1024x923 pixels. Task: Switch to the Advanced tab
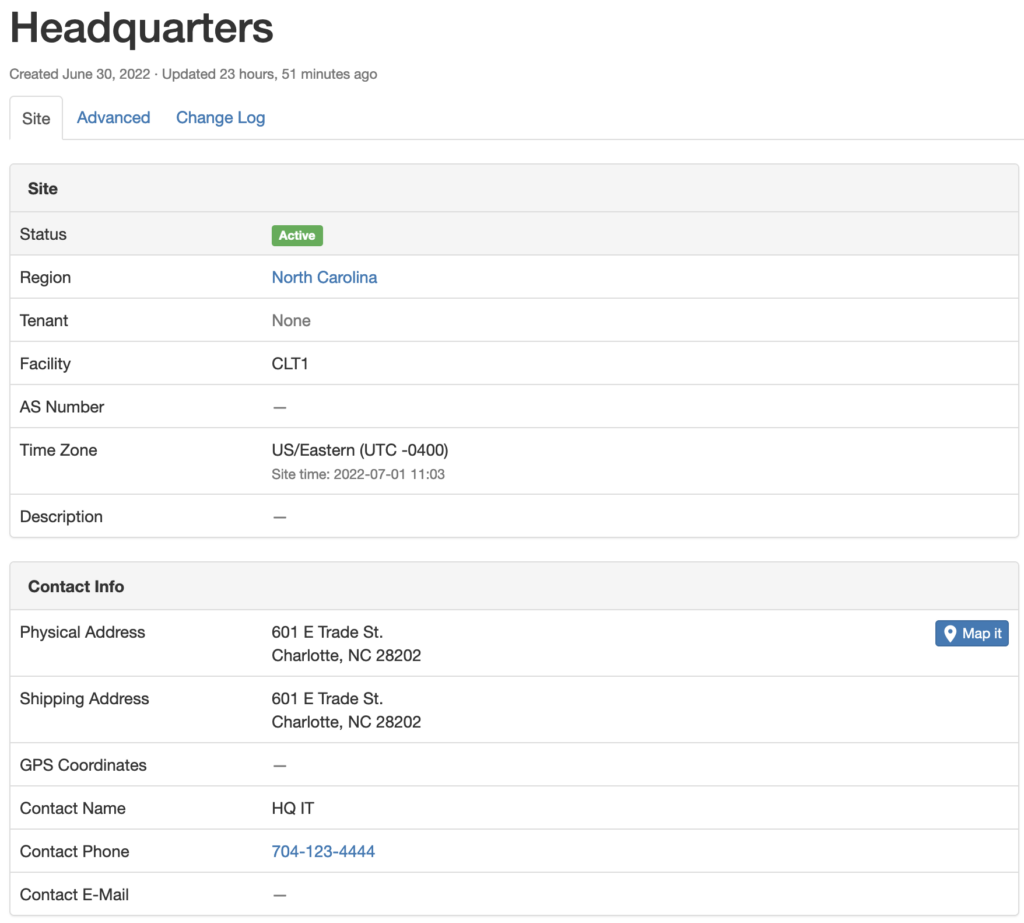coord(114,118)
